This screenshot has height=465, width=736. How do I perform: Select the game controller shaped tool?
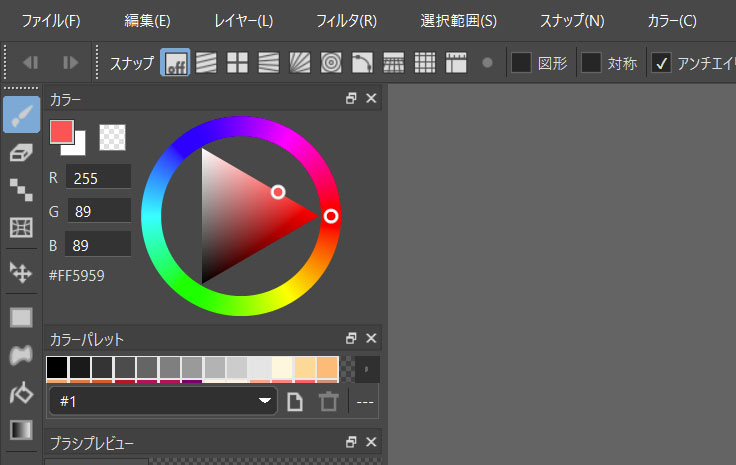21,355
